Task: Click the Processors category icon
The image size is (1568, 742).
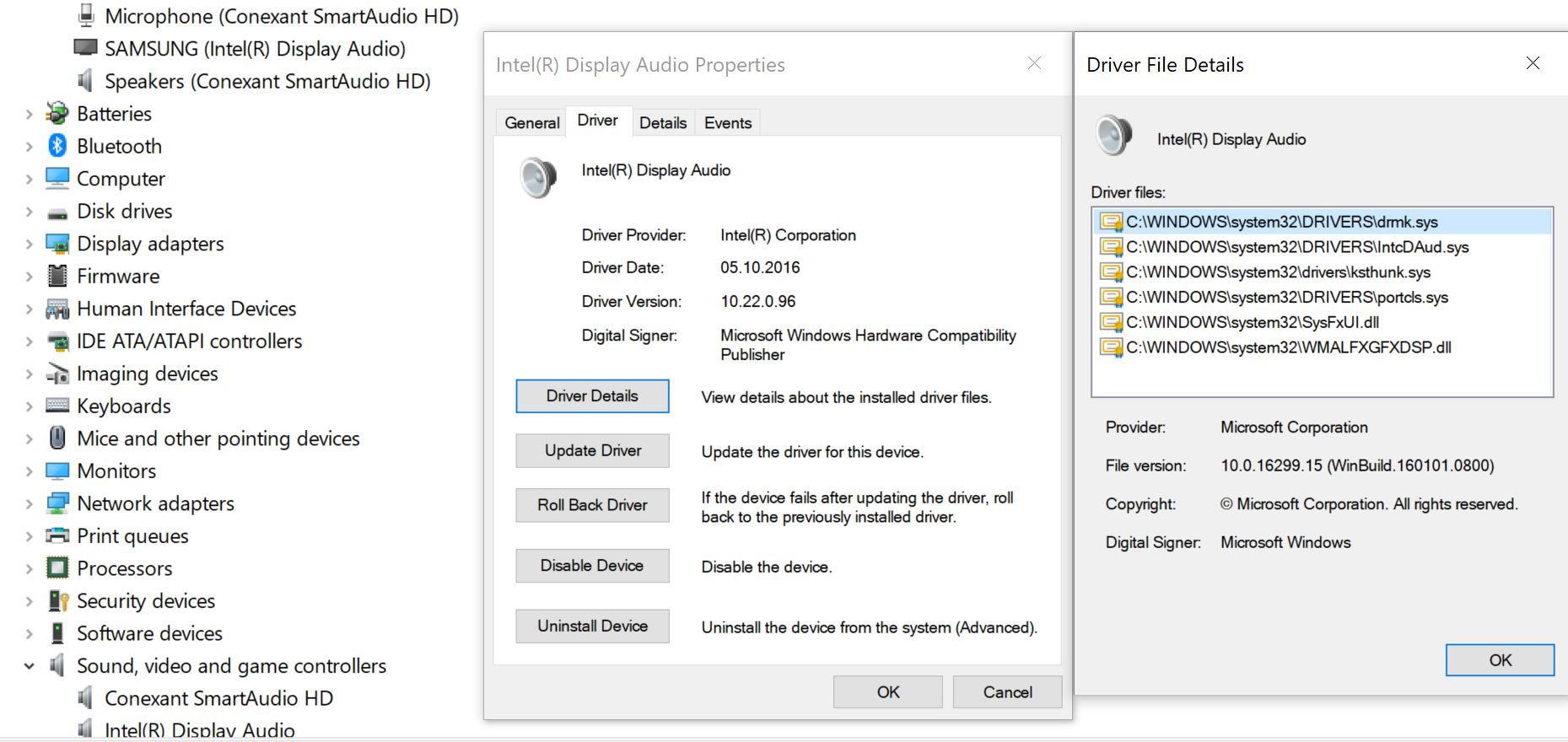Action: pyautogui.click(x=57, y=568)
